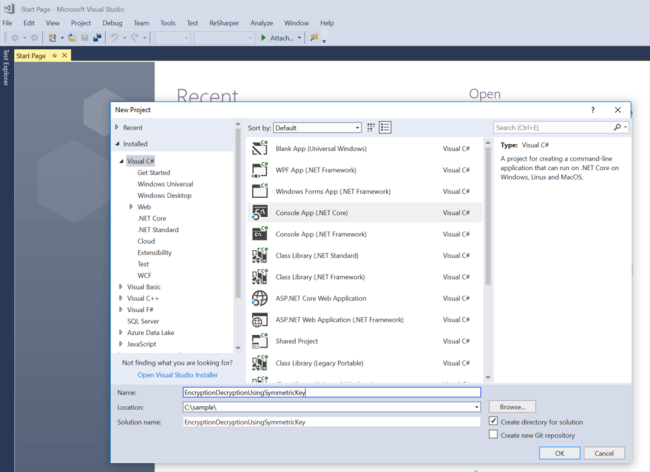
Task: Collapse the Visual C# tree node
Action: point(121,161)
